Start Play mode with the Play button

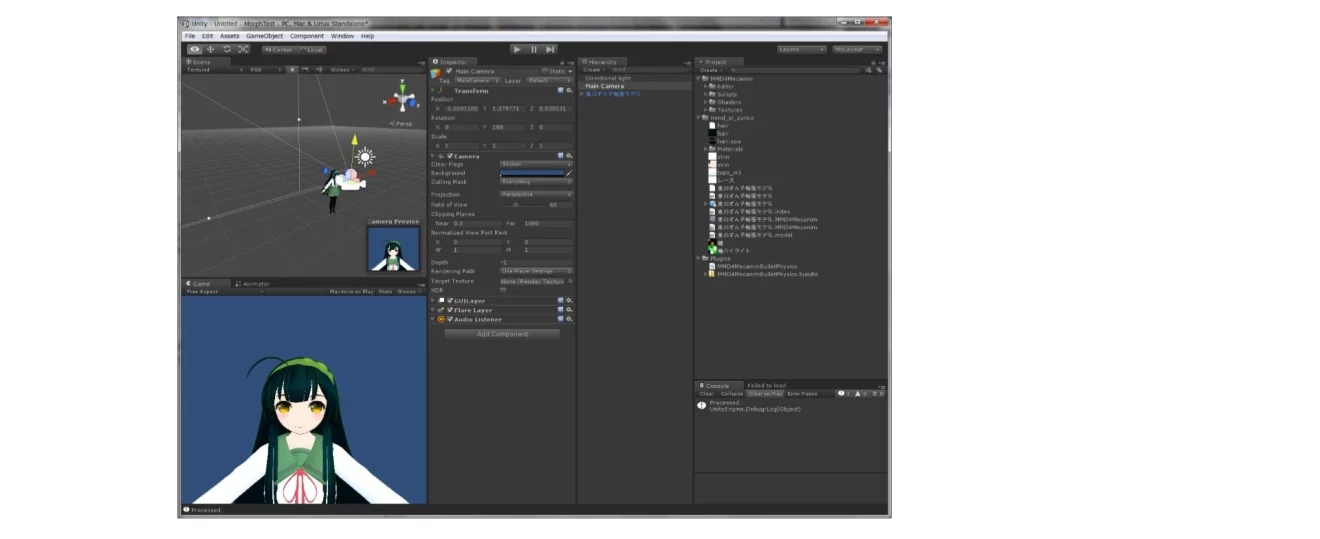point(517,49)
